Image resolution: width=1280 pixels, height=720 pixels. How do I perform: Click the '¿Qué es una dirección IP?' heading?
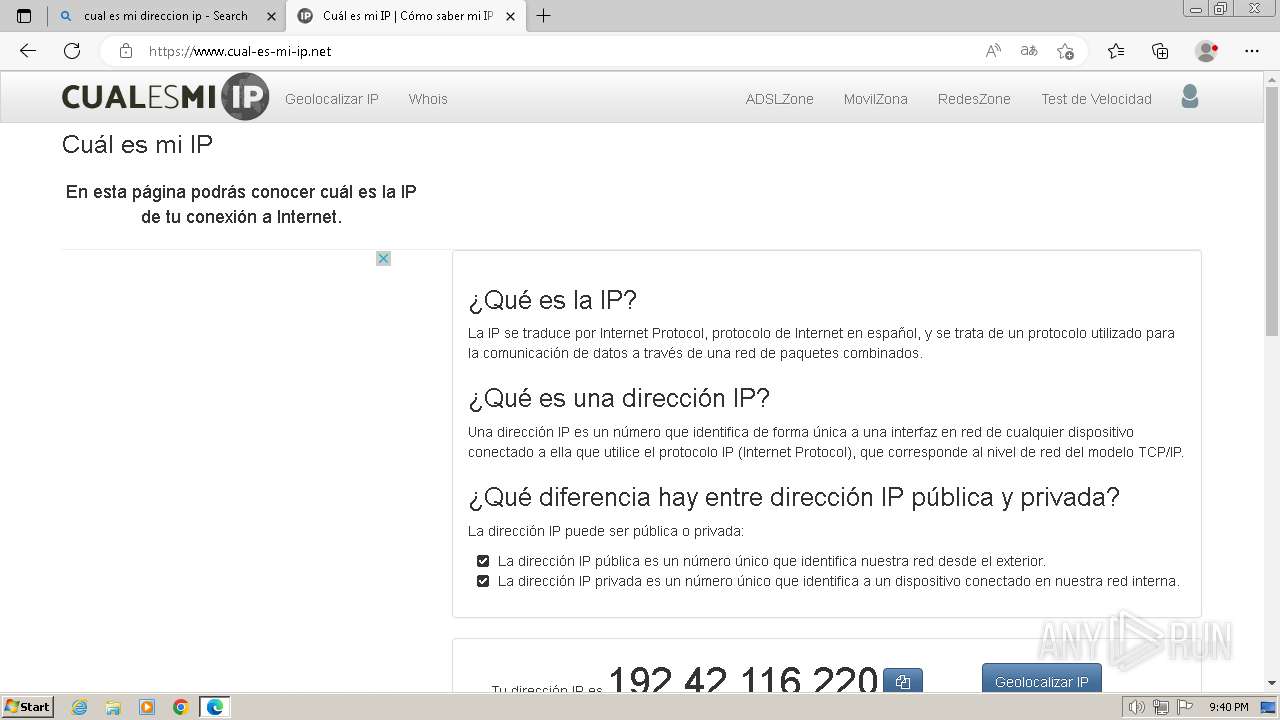619,398
